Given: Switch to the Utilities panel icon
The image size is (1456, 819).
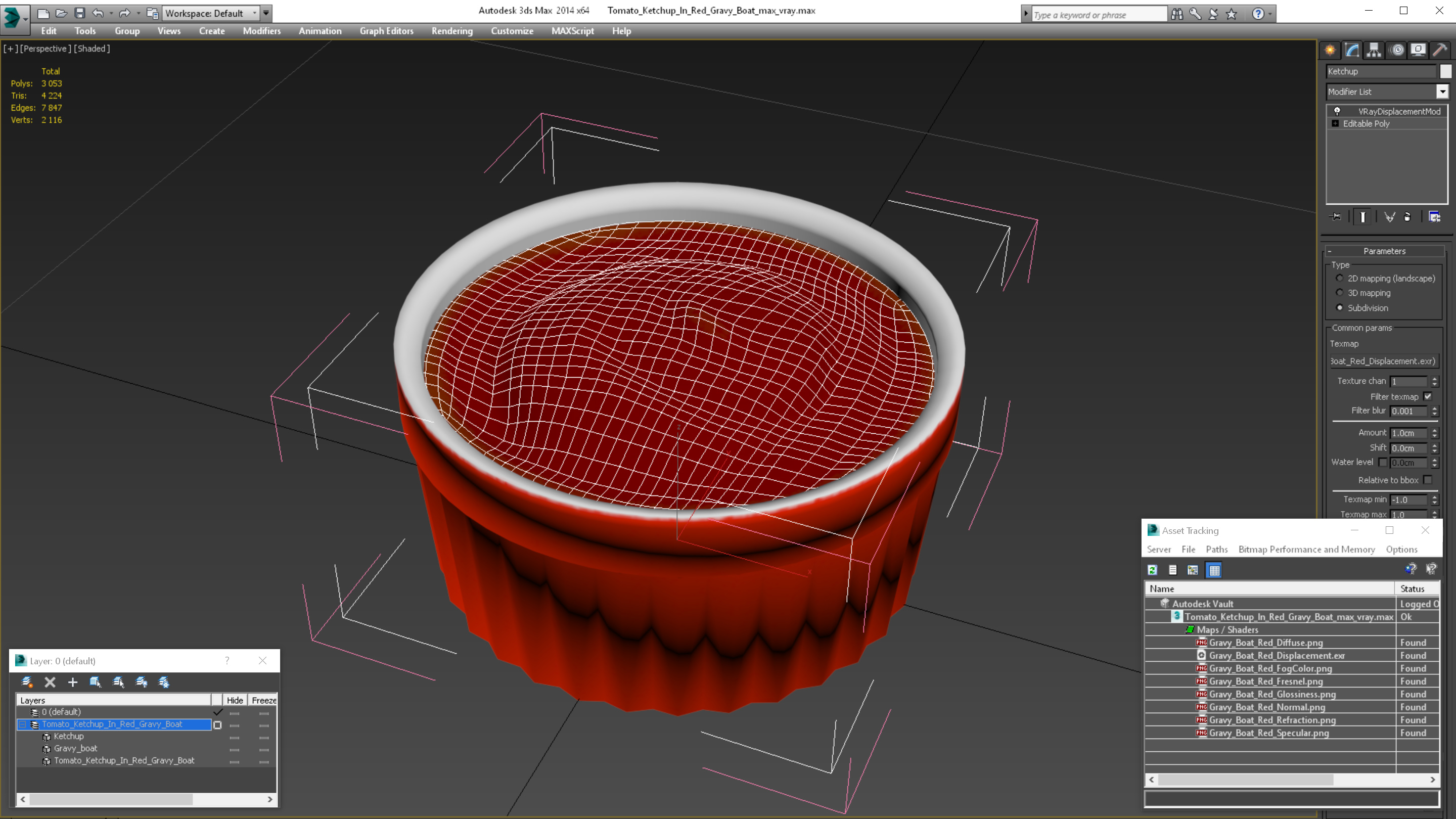Looking at the screenshot, I should 1440,50.
